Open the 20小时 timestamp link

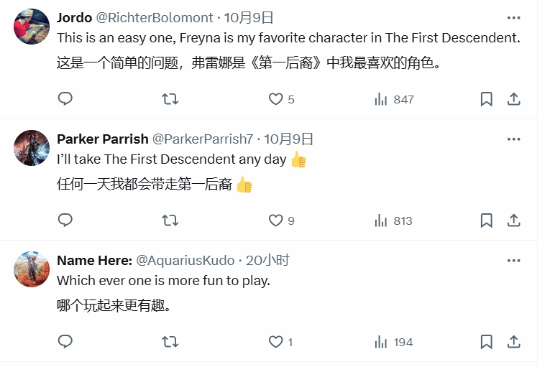[267, 261]
